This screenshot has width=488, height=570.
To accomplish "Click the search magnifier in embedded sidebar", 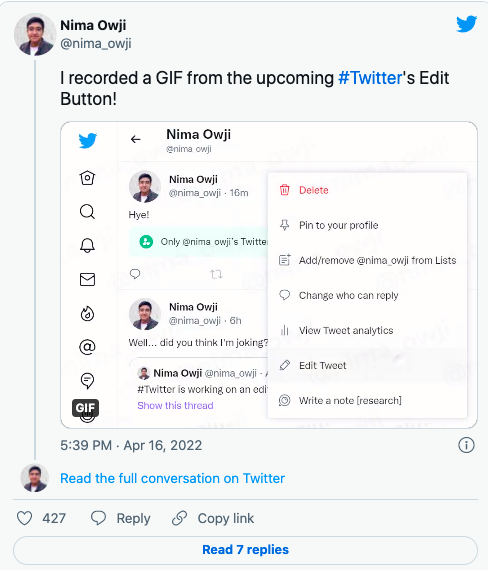I will [x=87, y=211].
